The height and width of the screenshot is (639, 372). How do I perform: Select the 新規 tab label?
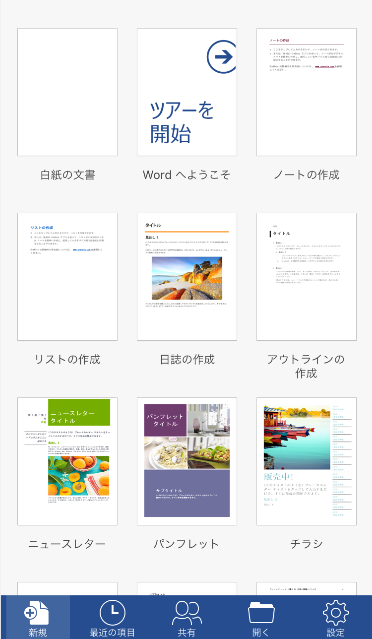(x=37, y=633)
